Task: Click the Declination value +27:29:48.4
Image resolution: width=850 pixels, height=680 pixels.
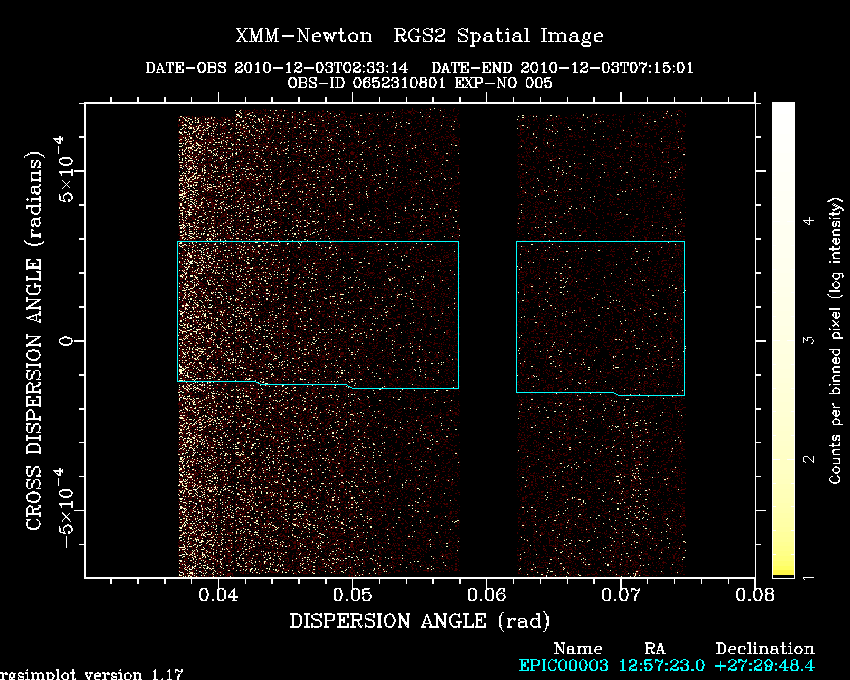Action: (764, 665)
